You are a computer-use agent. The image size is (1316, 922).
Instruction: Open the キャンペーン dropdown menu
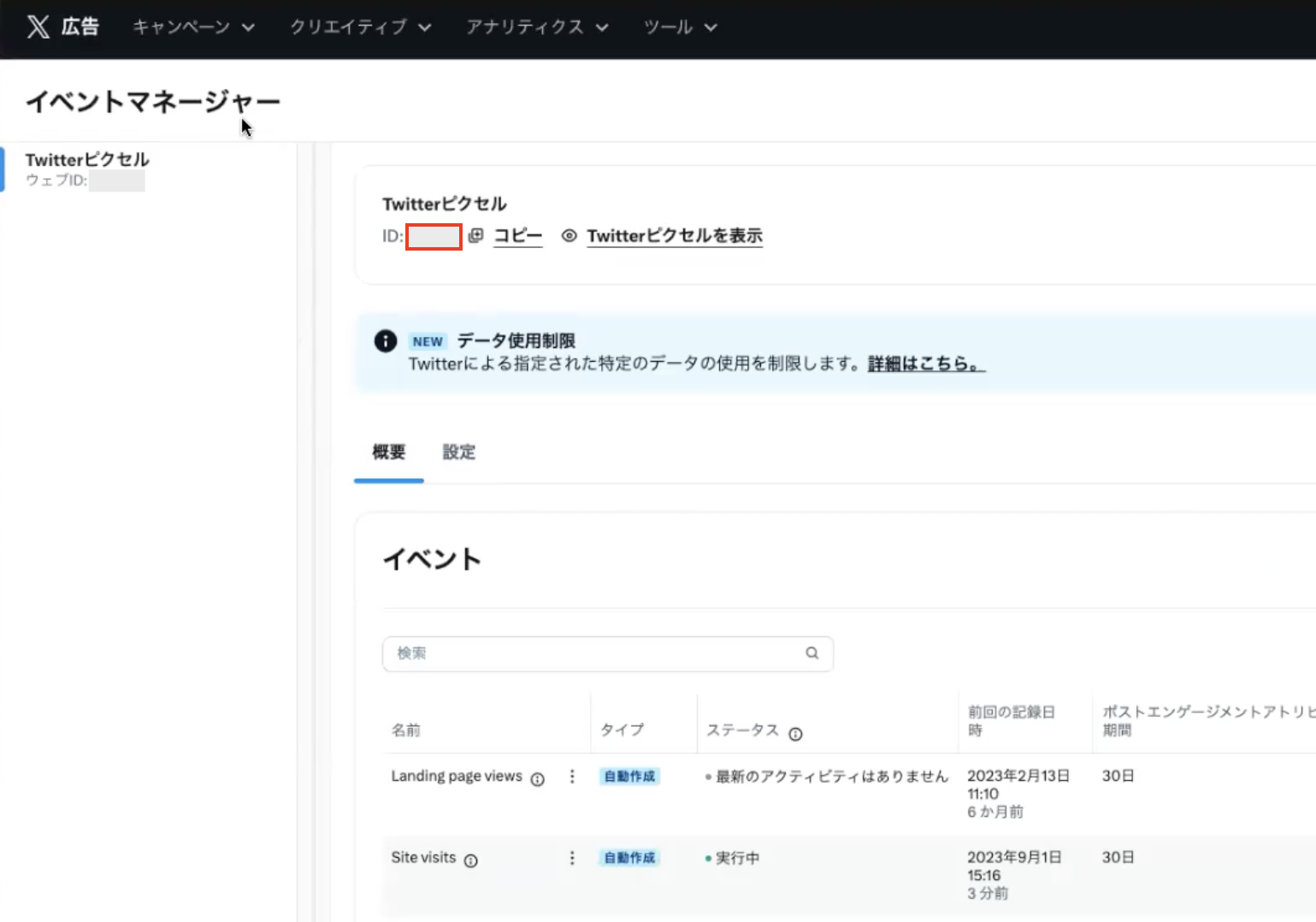click(194, 27)
